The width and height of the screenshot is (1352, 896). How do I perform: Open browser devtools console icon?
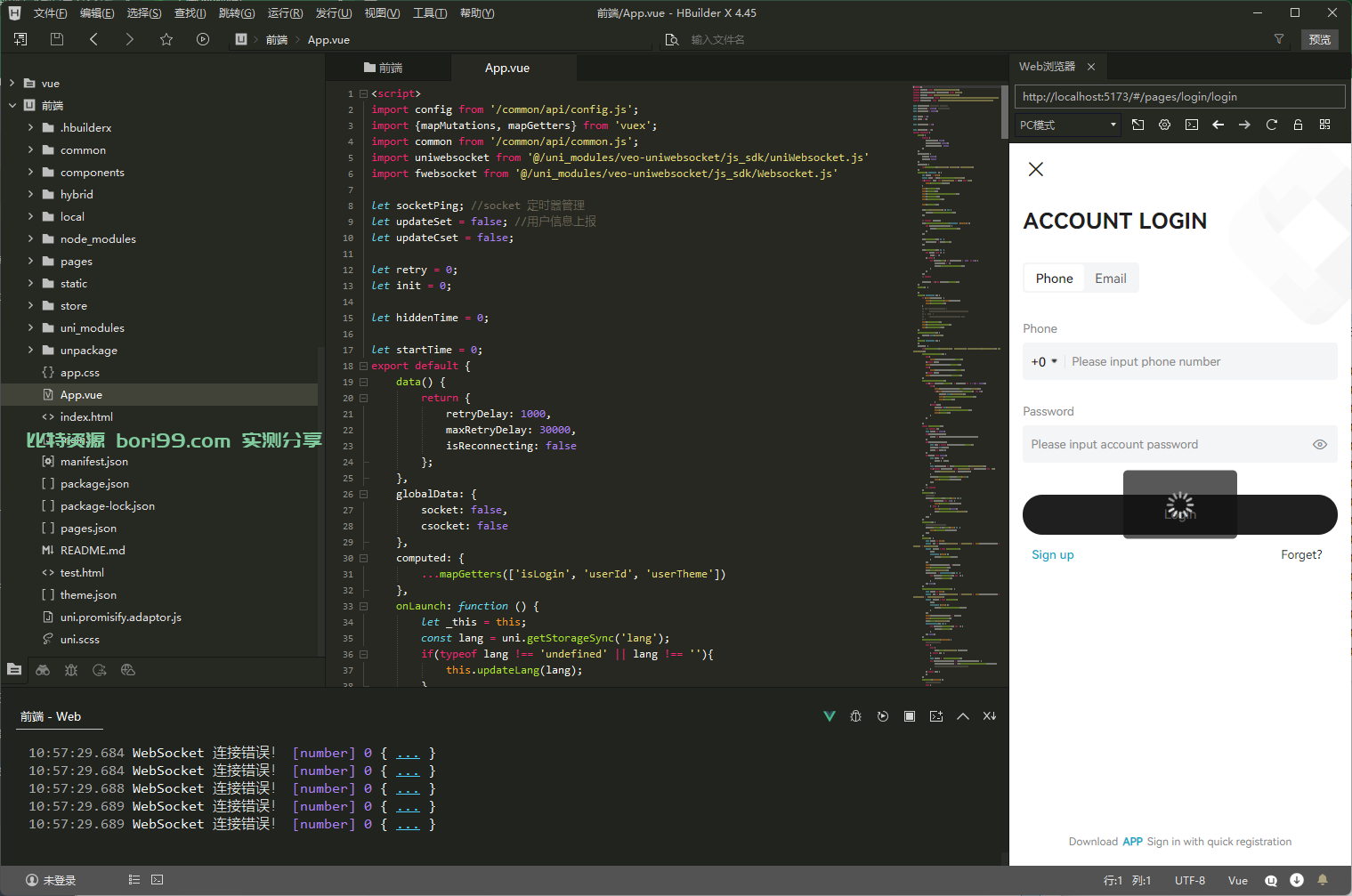point(1192,125)
